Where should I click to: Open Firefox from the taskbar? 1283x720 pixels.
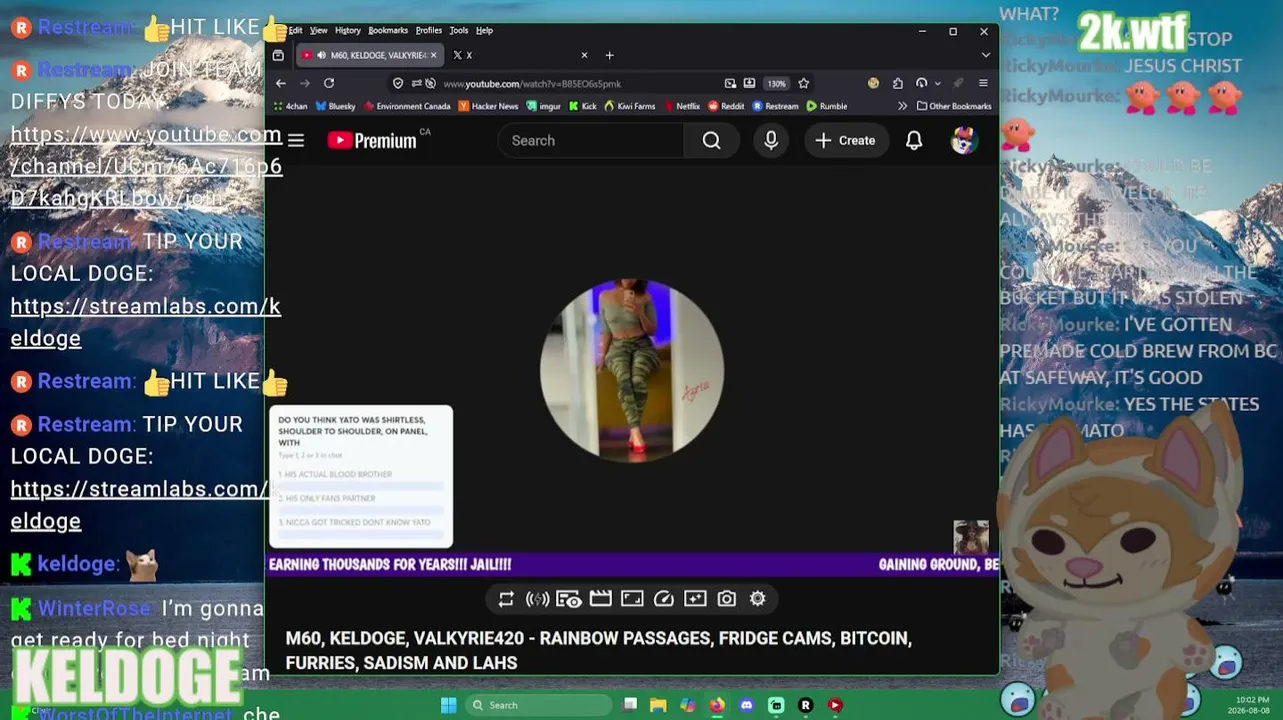click(717, 705)
